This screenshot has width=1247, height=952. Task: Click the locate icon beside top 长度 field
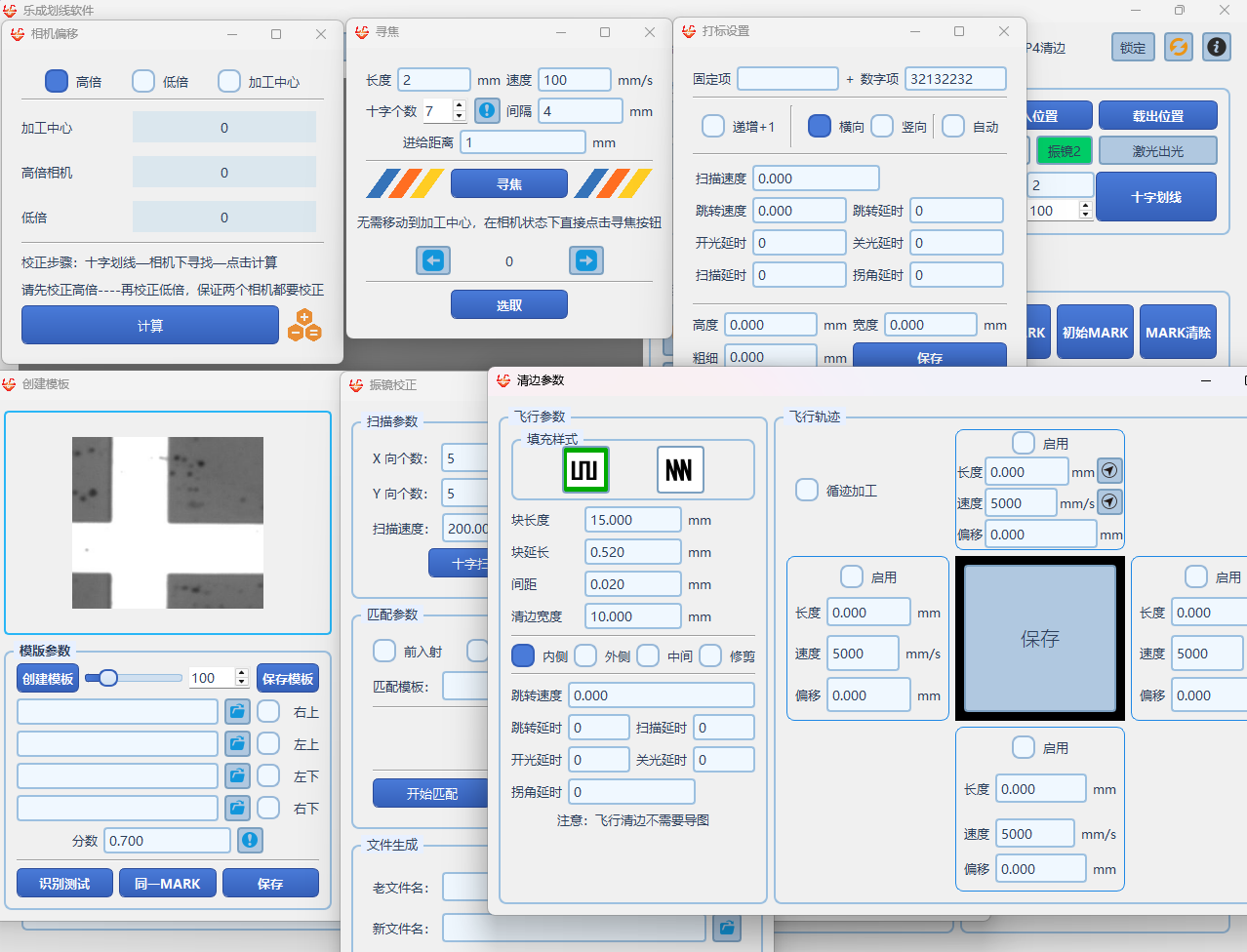pyautogui.click(x=1109, y=471)
